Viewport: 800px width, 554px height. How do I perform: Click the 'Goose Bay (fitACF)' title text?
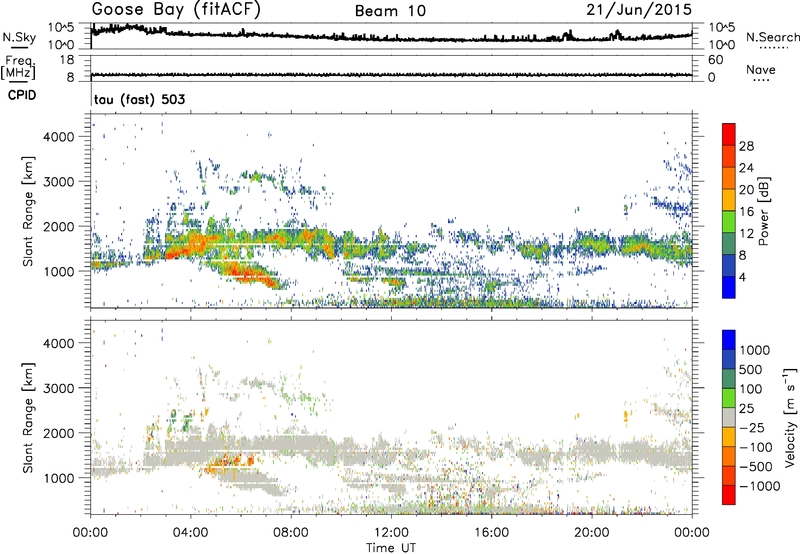click(x=176, y=9)
